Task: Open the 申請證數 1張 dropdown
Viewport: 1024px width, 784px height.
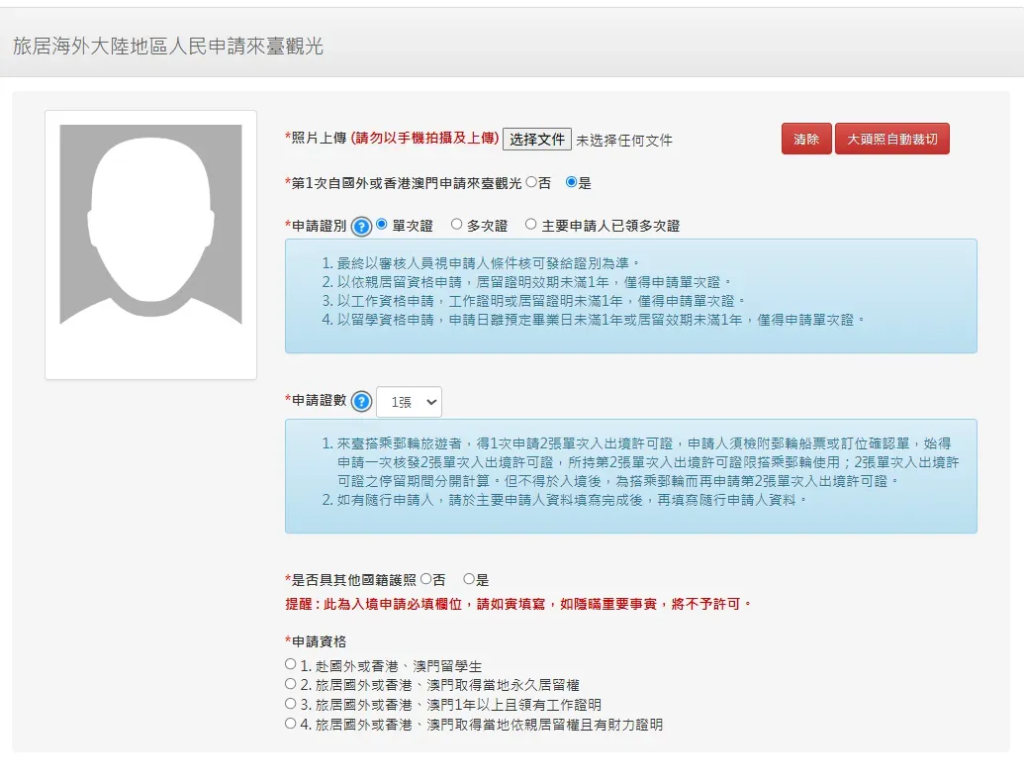Action: point(410,402)
